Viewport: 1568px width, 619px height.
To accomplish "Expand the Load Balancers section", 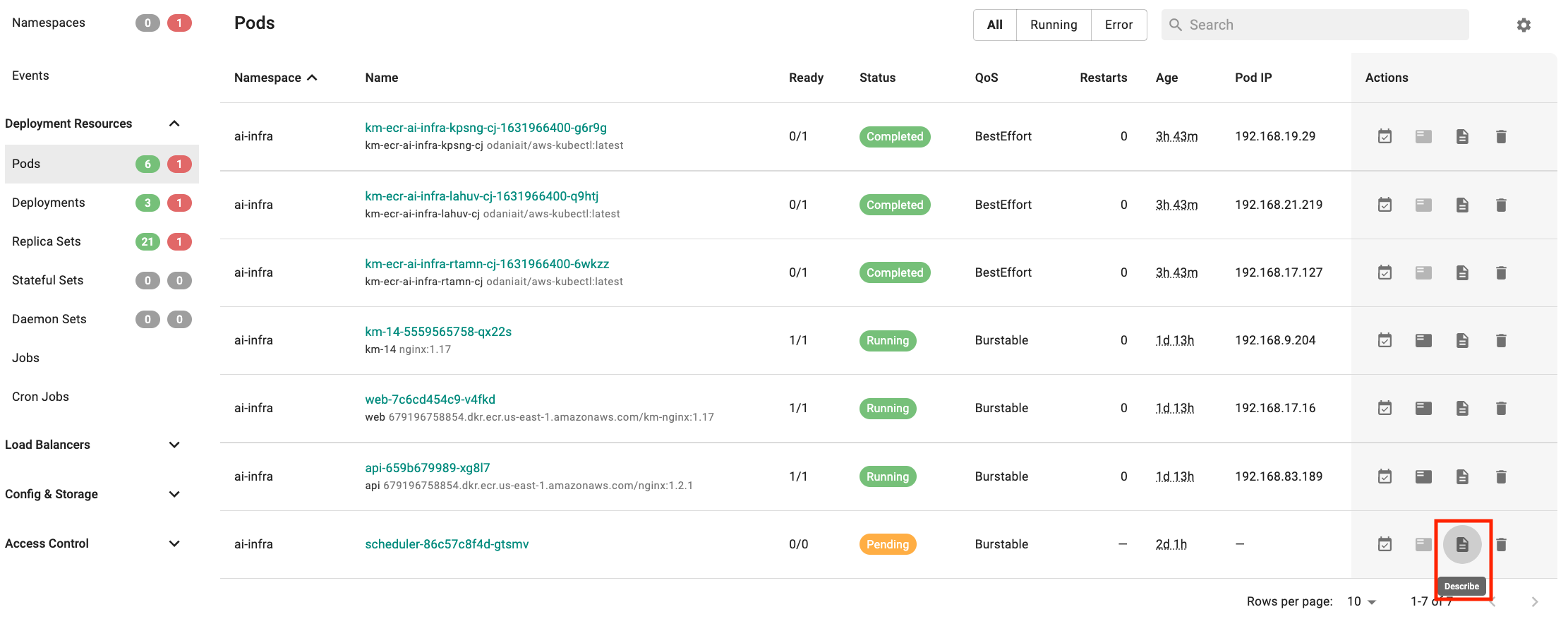I will click(x=174, y=445).
